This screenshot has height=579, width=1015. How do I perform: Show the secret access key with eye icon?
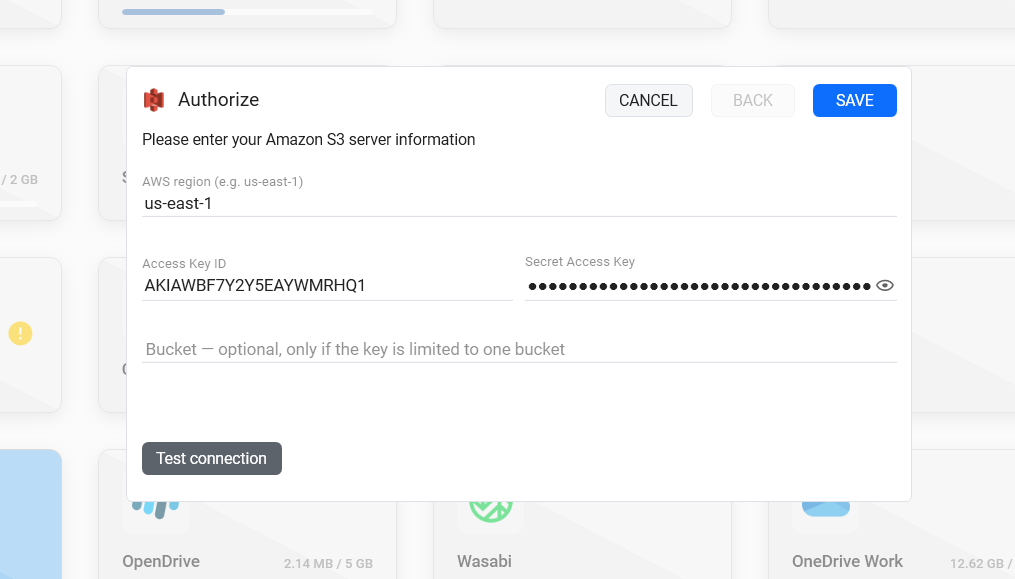click(884, 286)
